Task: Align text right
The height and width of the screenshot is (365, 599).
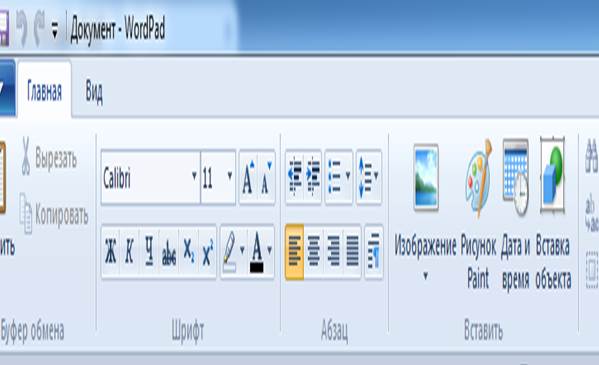Action: pos(333,251)
